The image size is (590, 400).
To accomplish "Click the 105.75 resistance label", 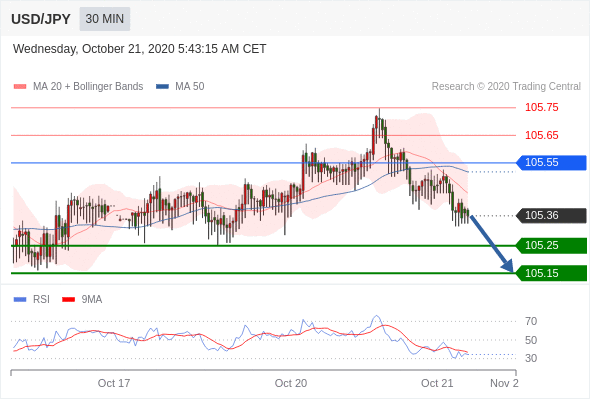I will 541,107.
